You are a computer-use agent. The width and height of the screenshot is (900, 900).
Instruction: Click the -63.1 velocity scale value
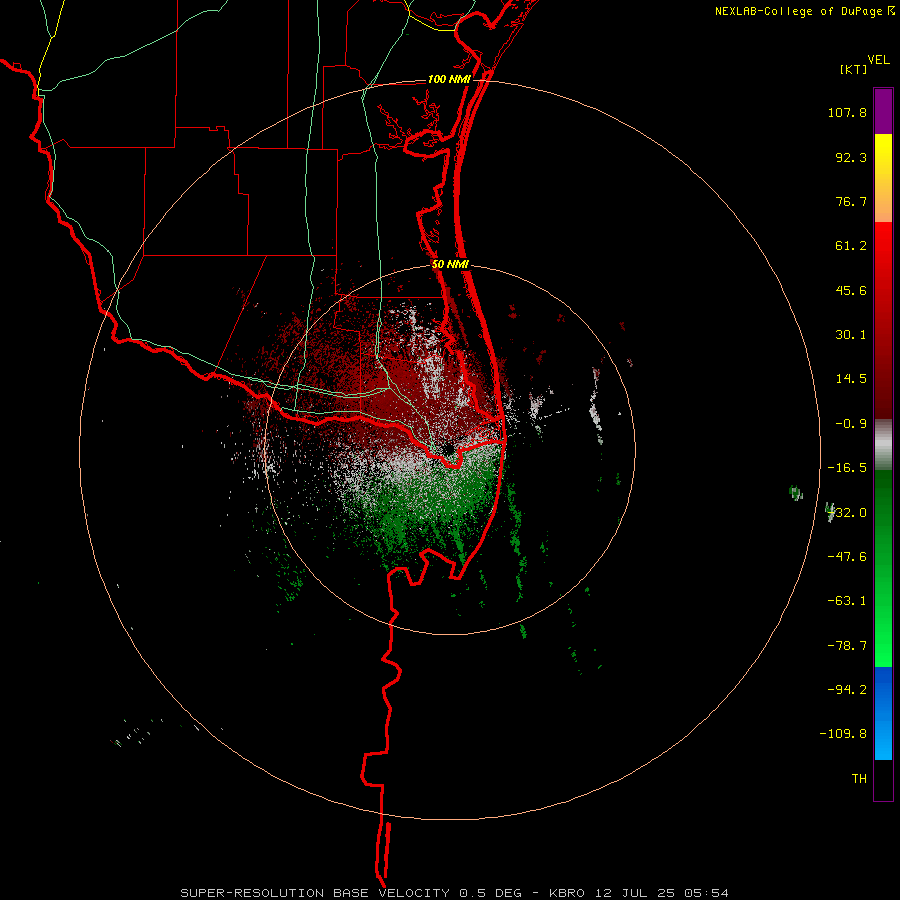[x=847, y=601]
